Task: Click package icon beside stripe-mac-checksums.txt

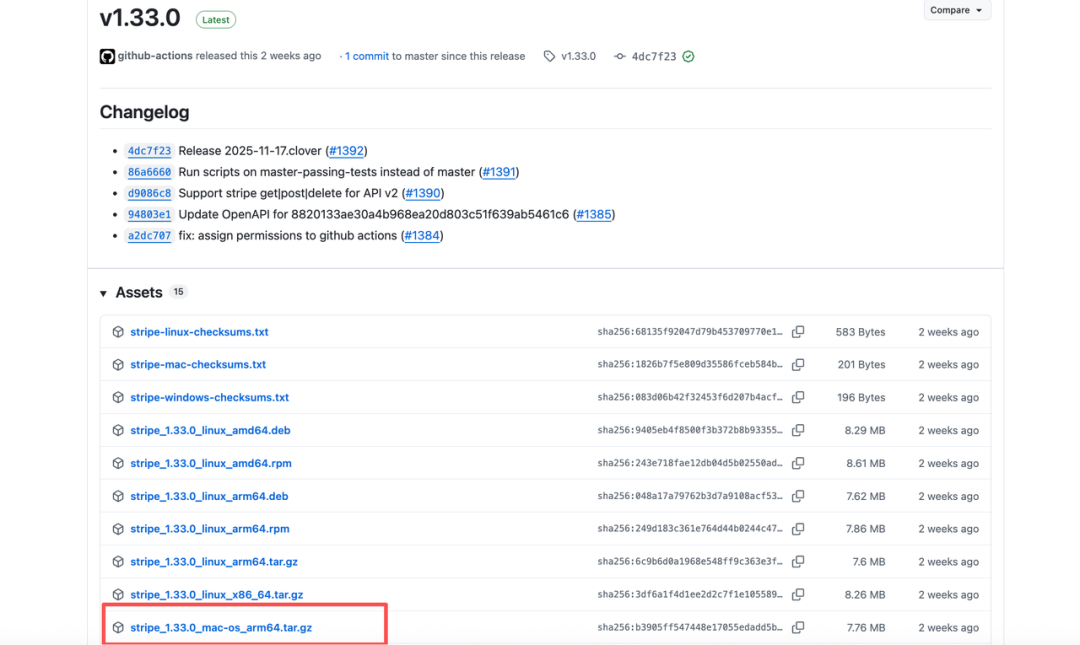Action: tap(118, 365)
